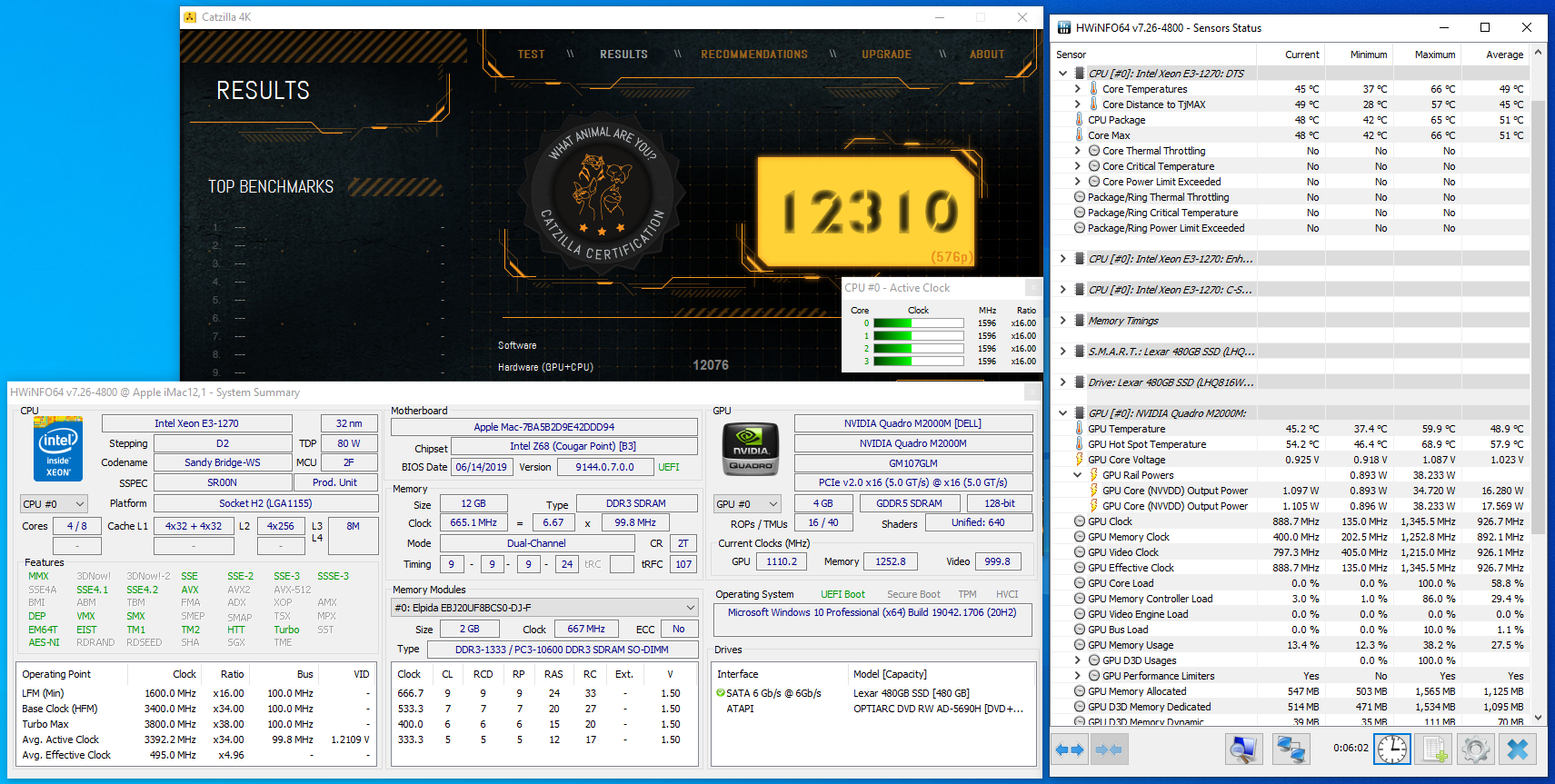Click the blue X close sensors icon
The width and height of the screenshot is (1555, 784).
[x=1517, y=749]
